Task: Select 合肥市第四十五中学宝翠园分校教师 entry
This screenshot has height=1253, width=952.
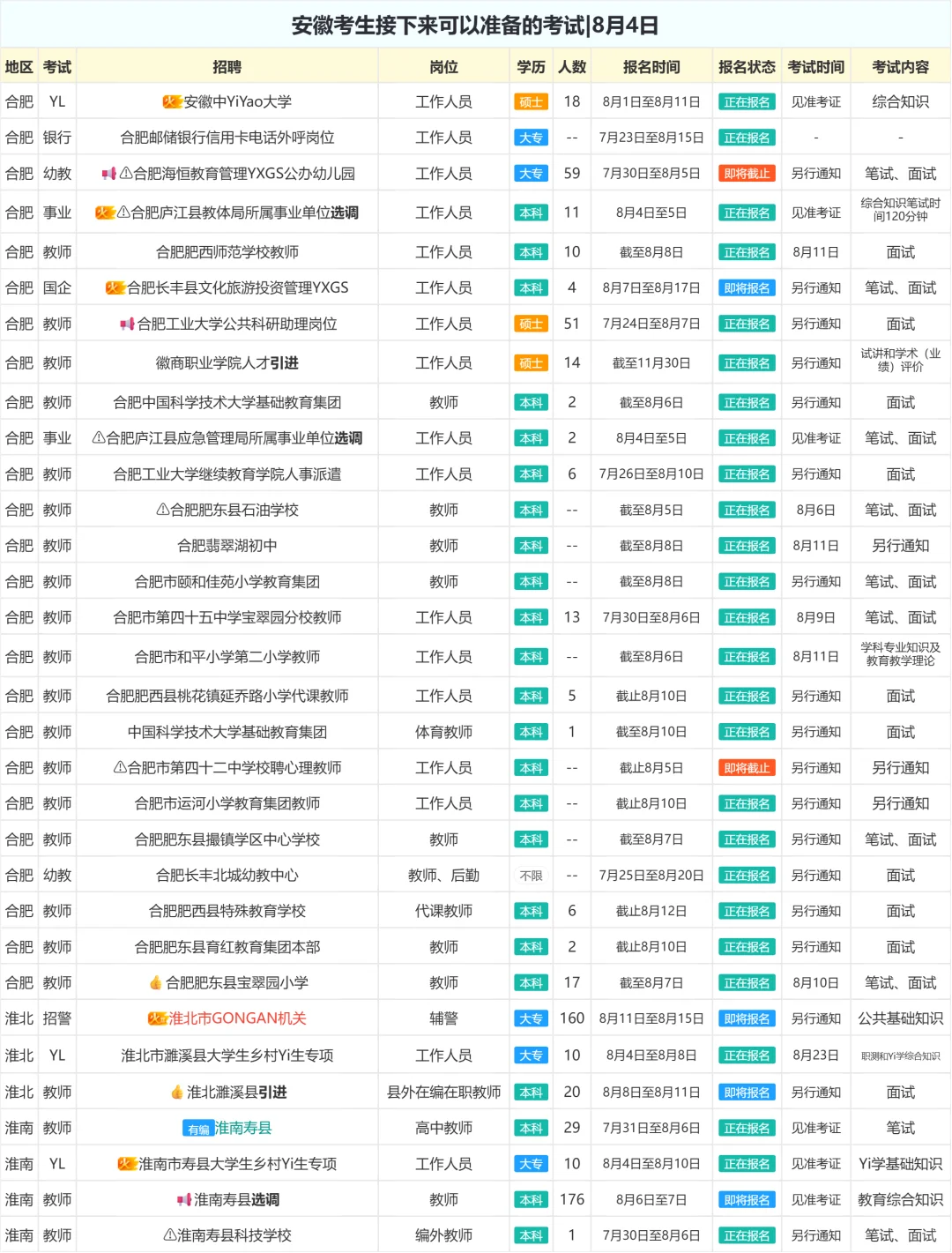Action: (227, 618)
